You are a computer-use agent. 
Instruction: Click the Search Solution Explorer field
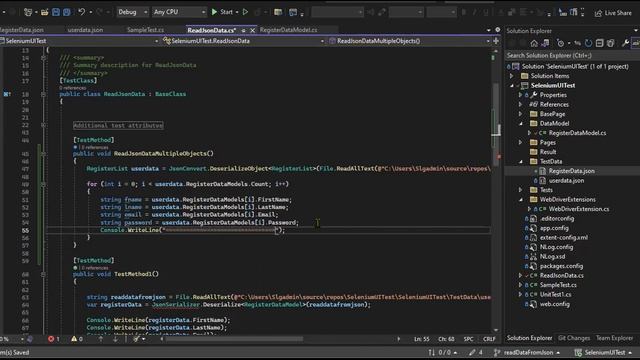(572, 56)
